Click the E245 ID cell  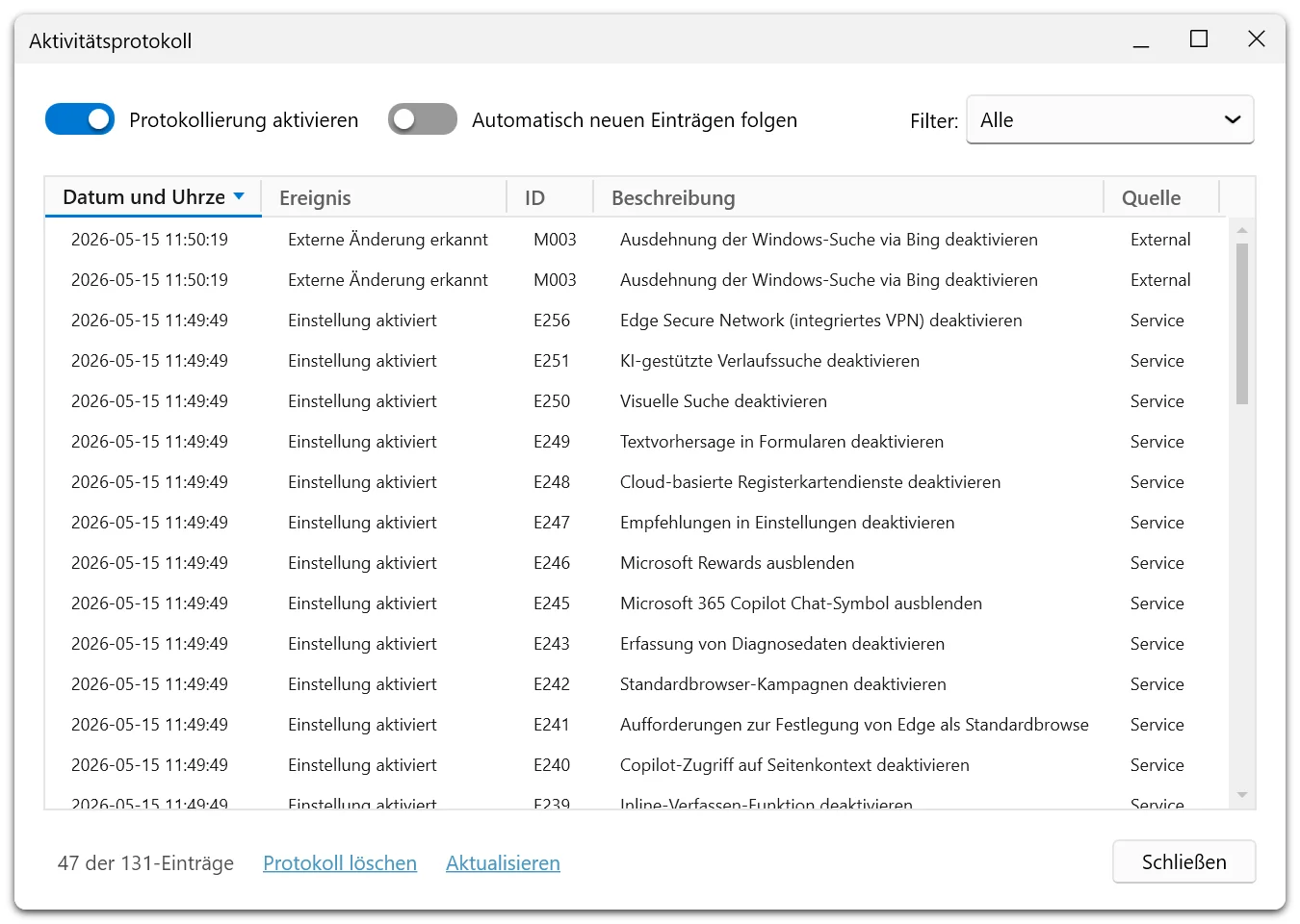click(x=552, y=603)
